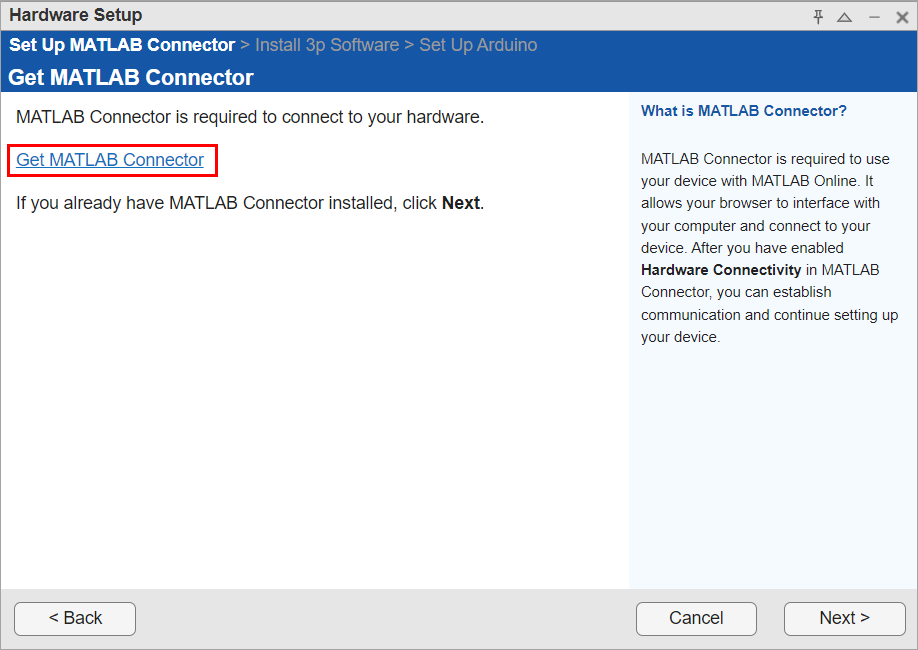918x650 pixels.
Task: Select the Set Up Arduino breadcrumb step
Action: point(478,45)
